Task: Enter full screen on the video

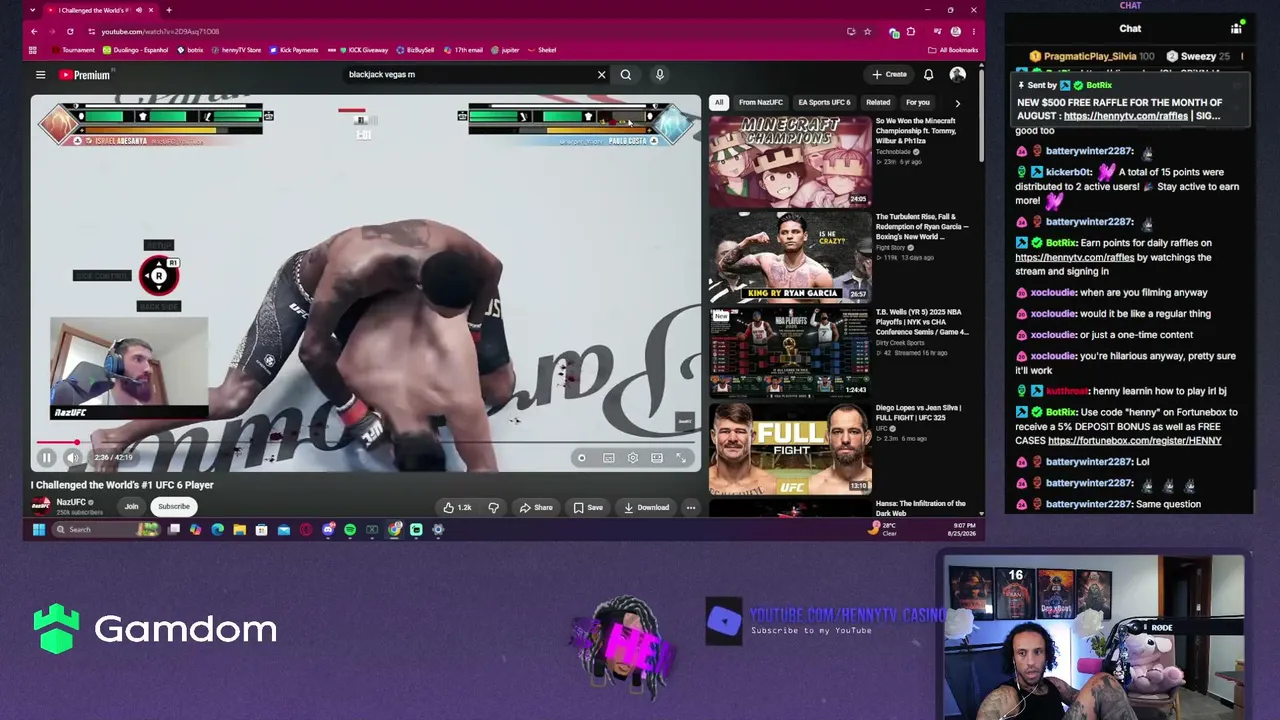Action: [x=681, y=458]
